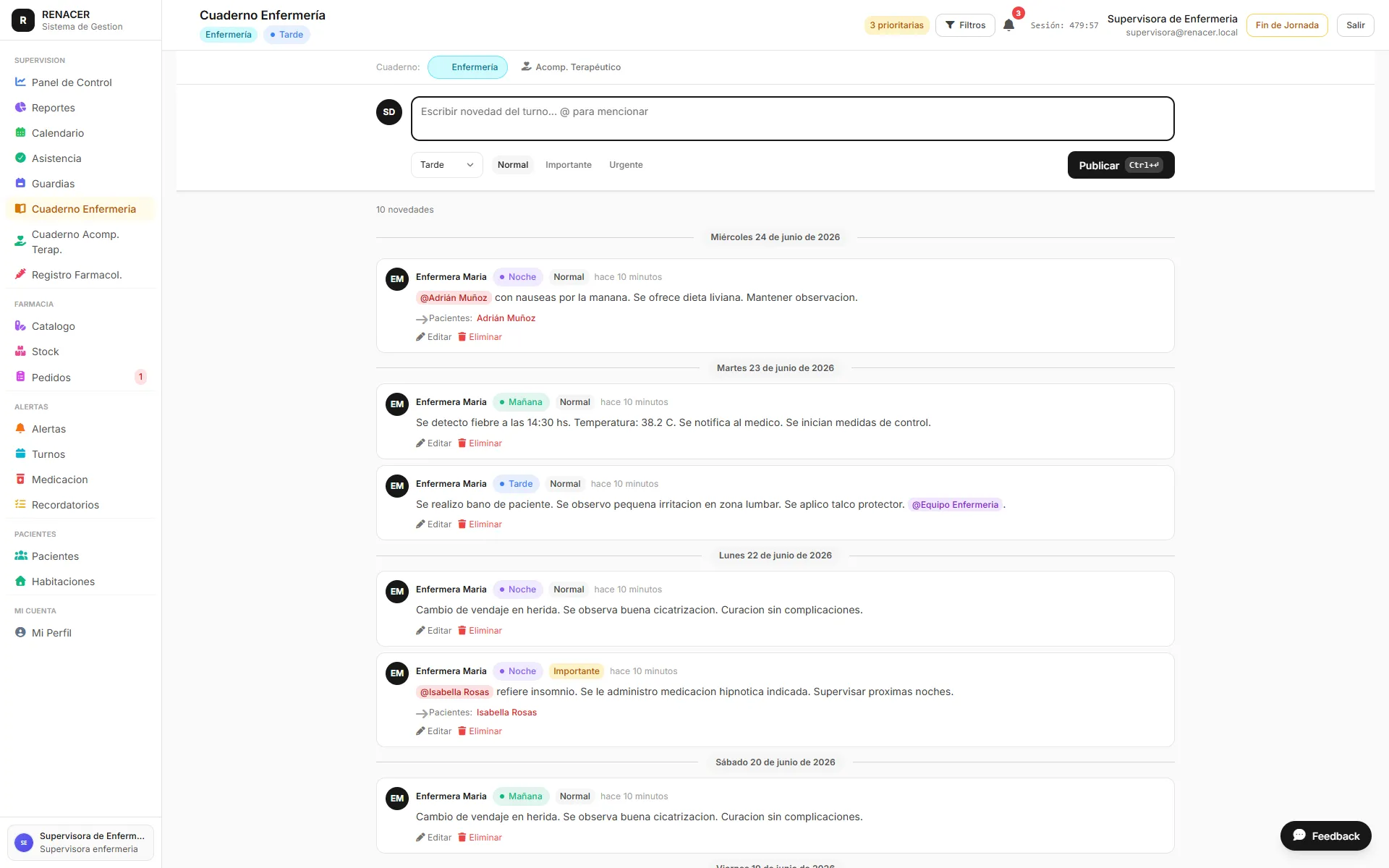Open Alertas bell icon in sidebar
1389x868 pixels.
click(x=20, y=428)
